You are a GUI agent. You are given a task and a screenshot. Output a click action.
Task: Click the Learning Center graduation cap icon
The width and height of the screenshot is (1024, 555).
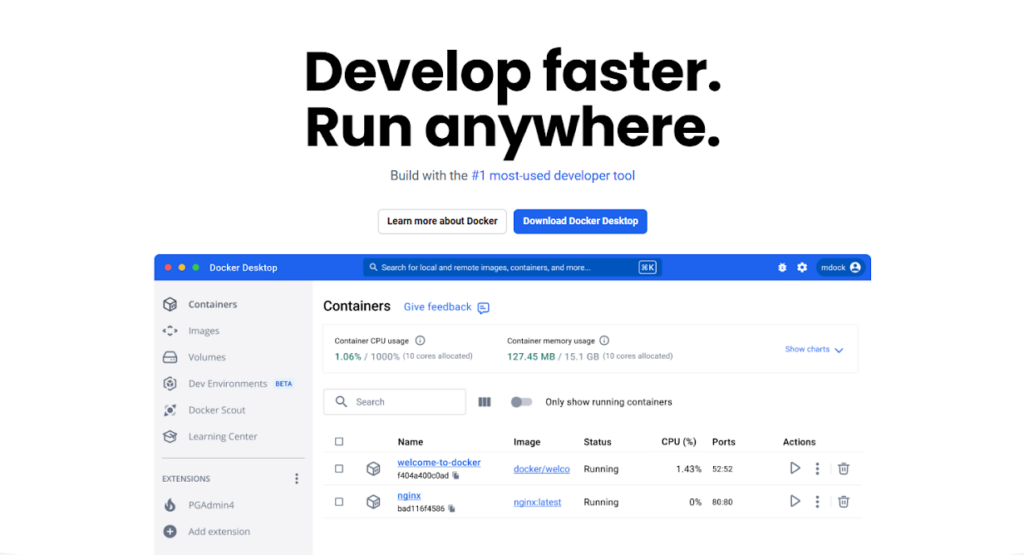[x=170, y=436]
